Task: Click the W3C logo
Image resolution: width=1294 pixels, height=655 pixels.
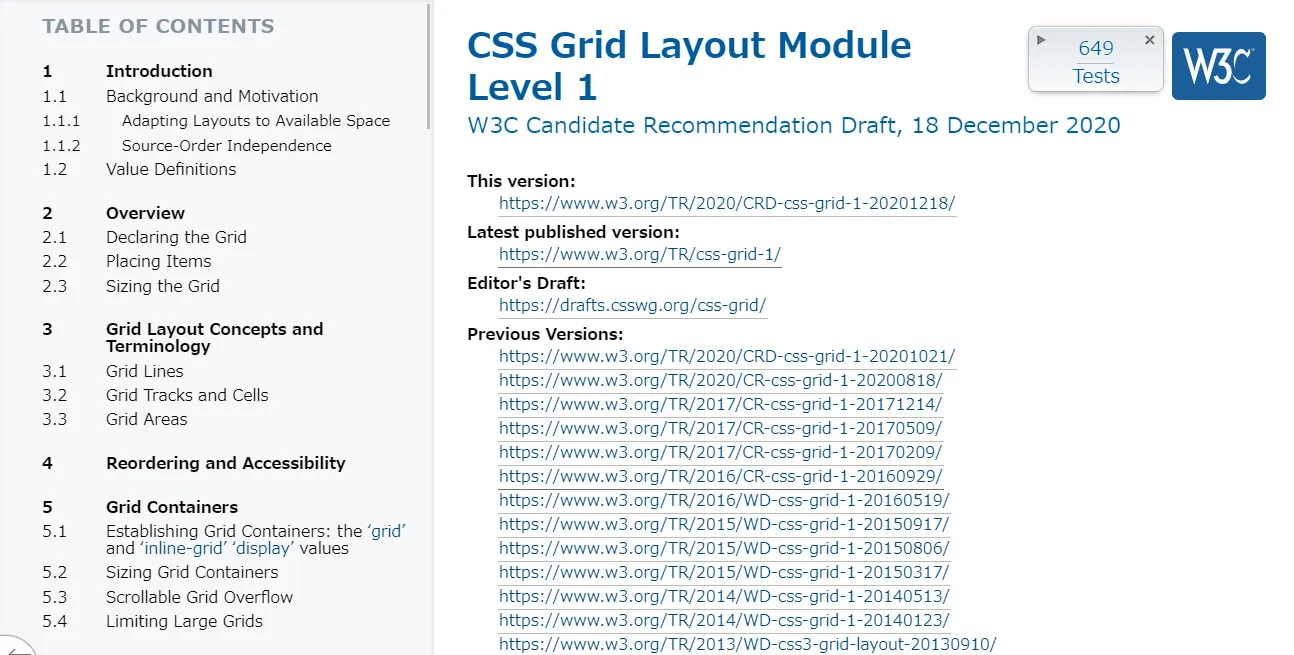Action: (x=1218, y=66)
